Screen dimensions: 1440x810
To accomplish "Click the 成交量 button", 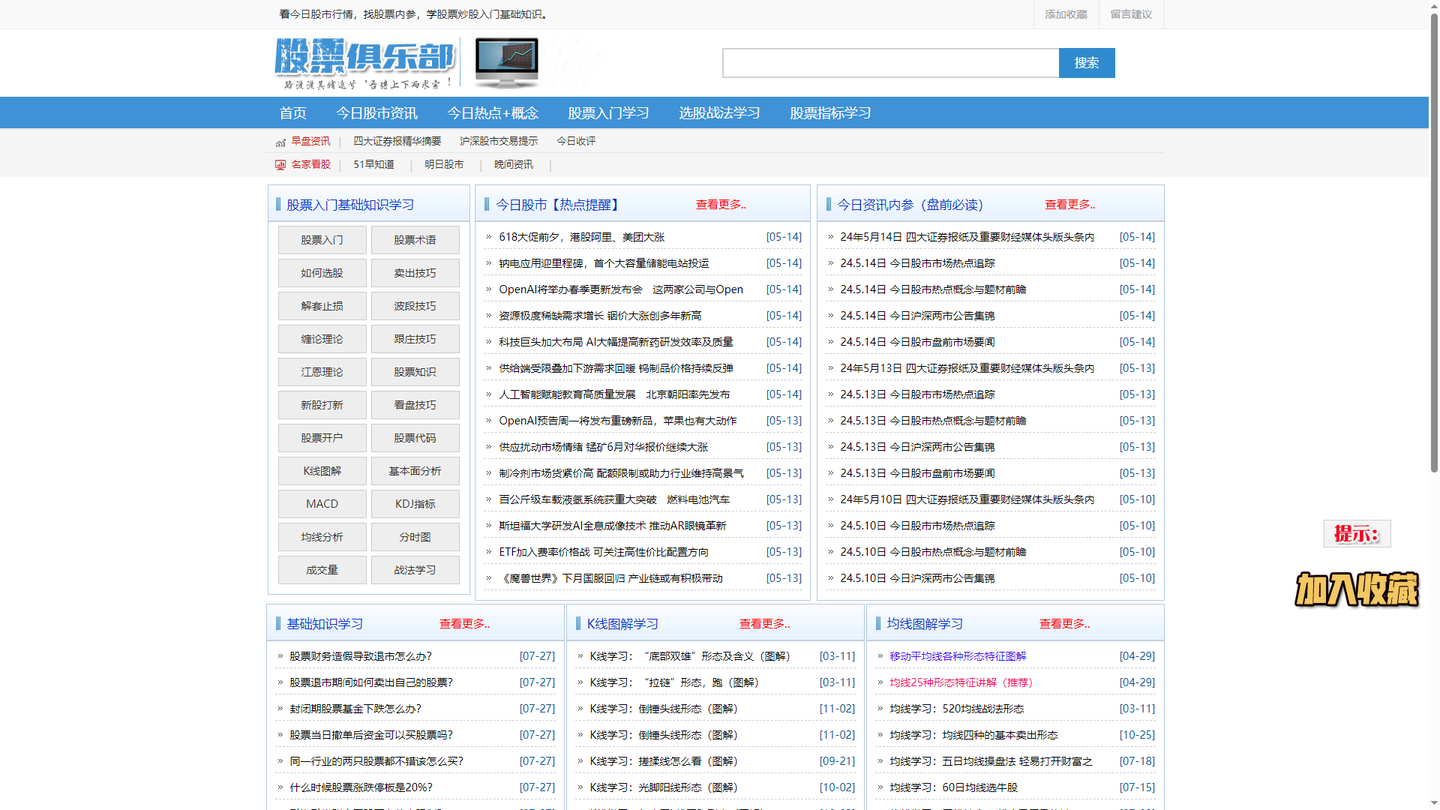I will [x=322, y=570].
